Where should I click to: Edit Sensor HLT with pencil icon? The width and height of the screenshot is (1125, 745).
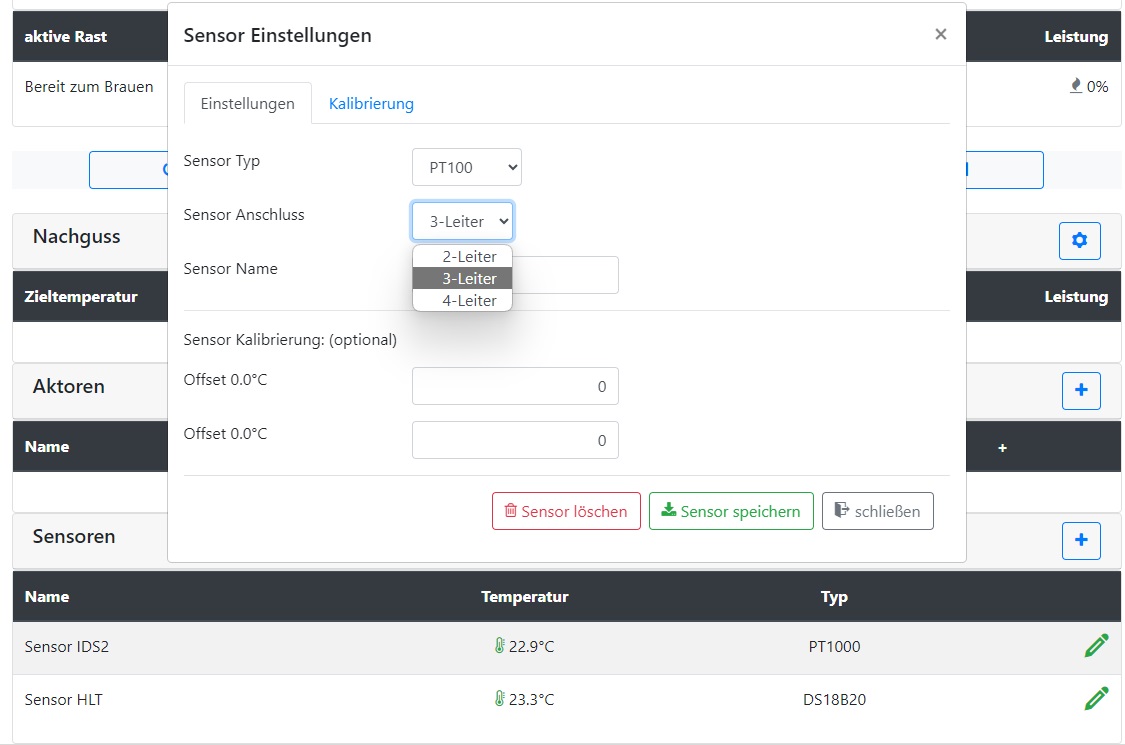coord(1096,699)
